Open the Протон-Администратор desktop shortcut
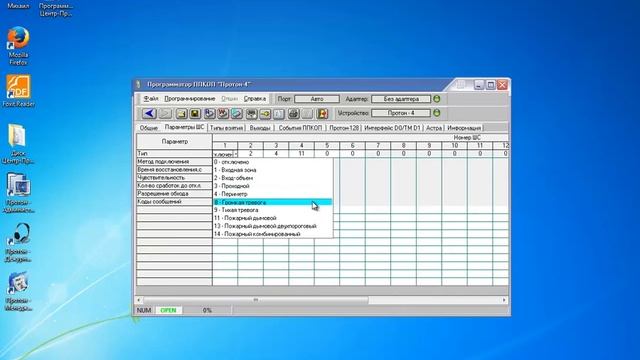This screenshot has width=640, height=360. click(x=18, y=193)
